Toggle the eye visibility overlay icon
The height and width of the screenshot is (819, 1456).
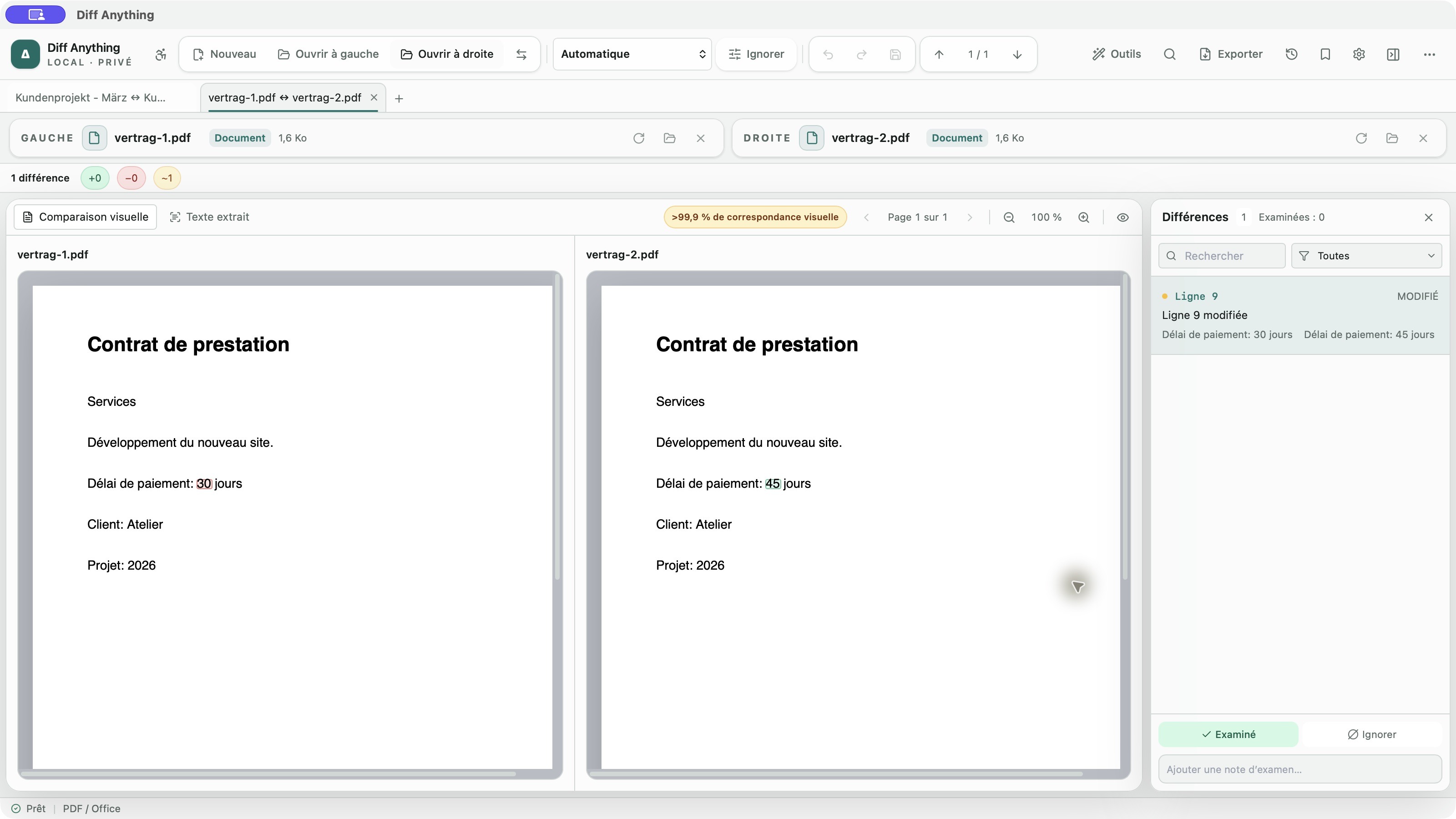[1122, 217]
